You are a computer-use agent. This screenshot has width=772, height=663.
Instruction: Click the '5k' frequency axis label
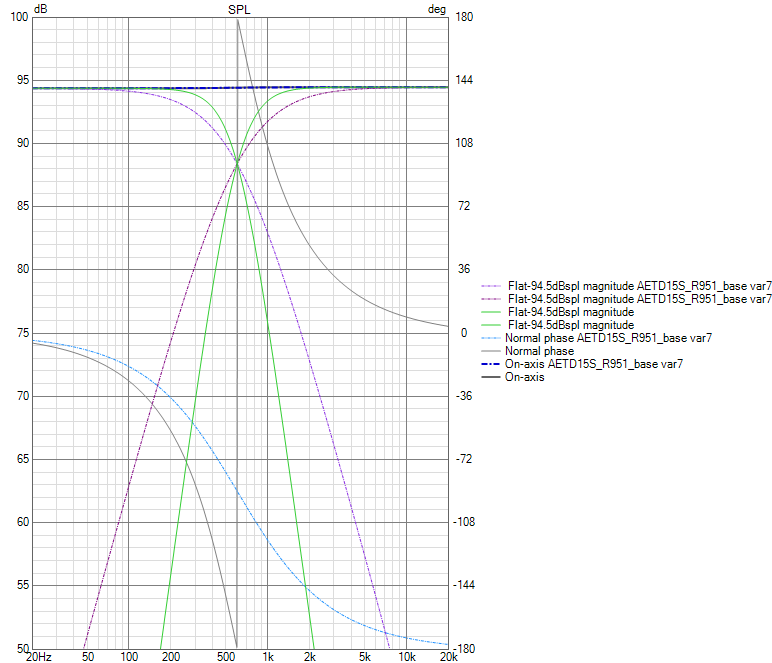(365, 657)
